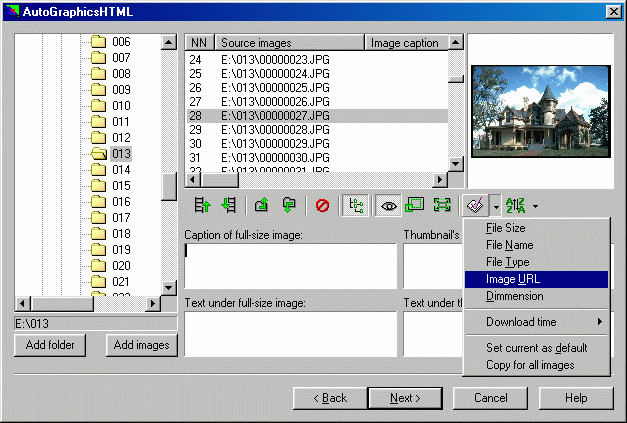The image size is (627, 423).
Task: Select folder 016 in the tree
Action: click(121, 202)
